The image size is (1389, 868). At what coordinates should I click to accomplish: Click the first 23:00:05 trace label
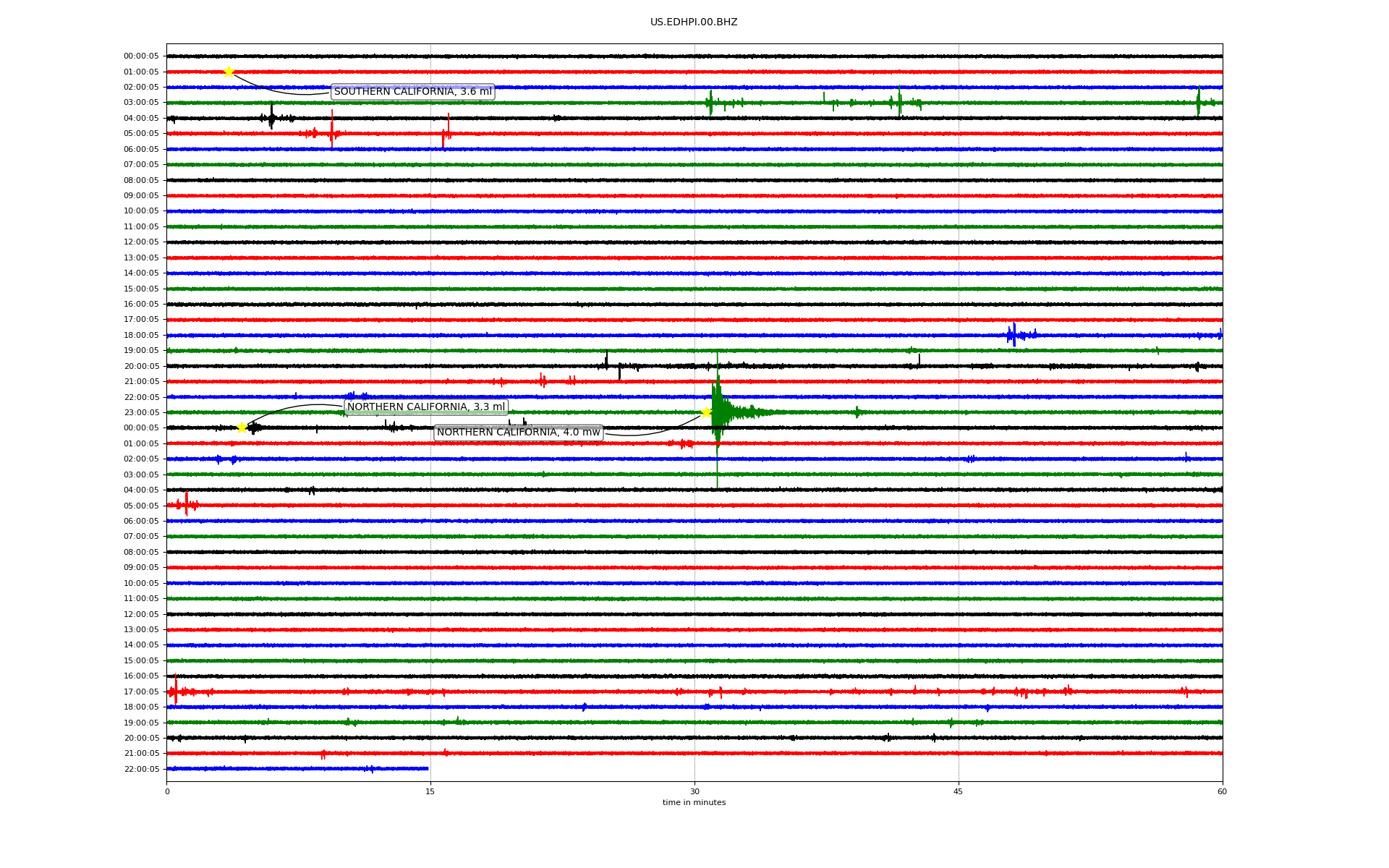141,412
